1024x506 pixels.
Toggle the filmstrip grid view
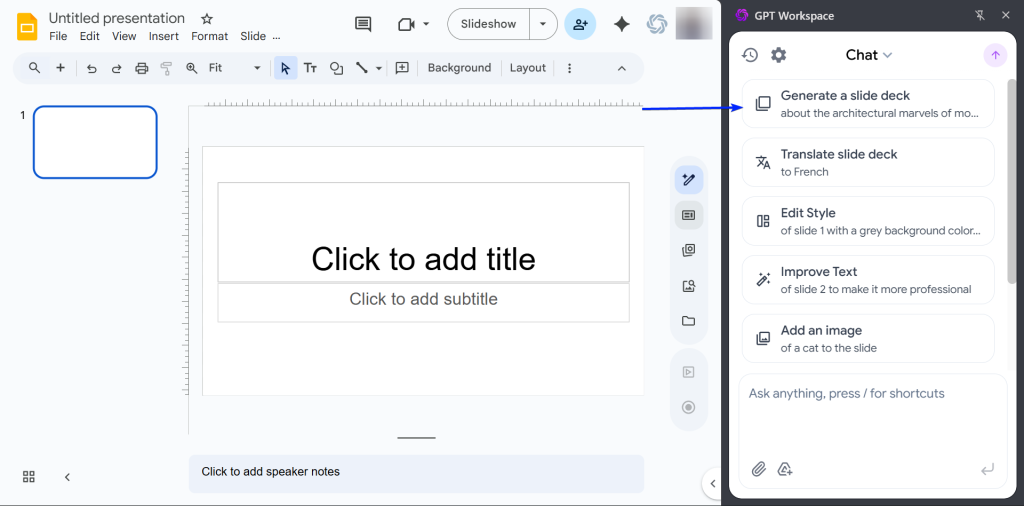pos(29,477)
